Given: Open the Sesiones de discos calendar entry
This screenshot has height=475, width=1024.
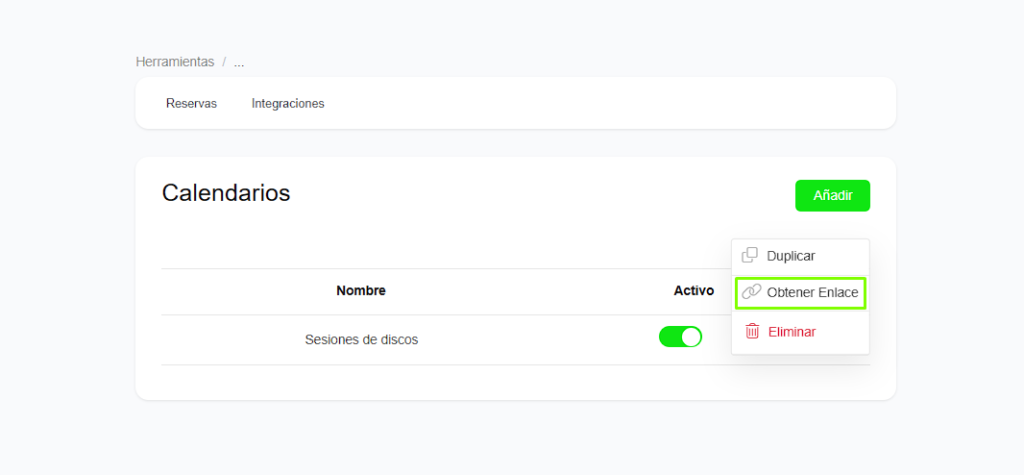Looking at the screenshot, I should pos(361,339).
